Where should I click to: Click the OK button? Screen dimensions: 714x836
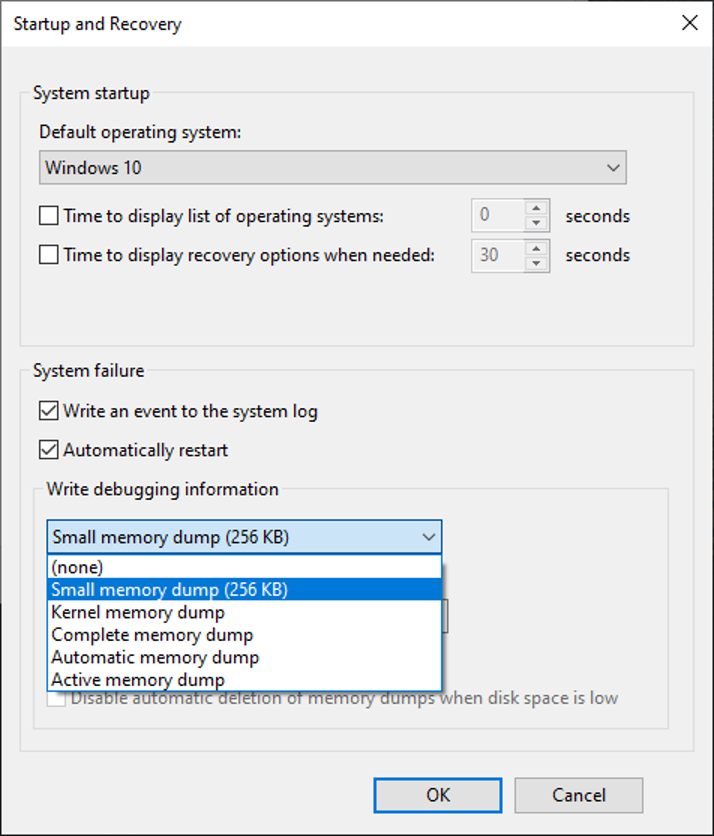click(x=438, y=795)
